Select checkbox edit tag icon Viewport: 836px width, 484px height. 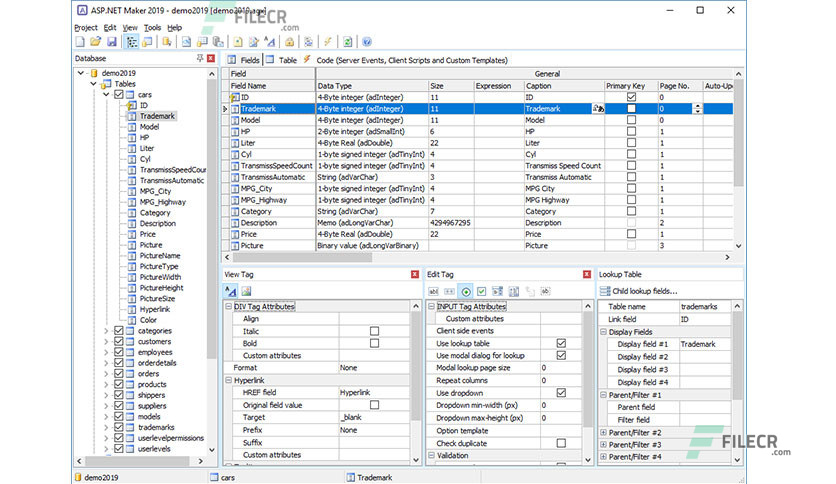[481, 291]
